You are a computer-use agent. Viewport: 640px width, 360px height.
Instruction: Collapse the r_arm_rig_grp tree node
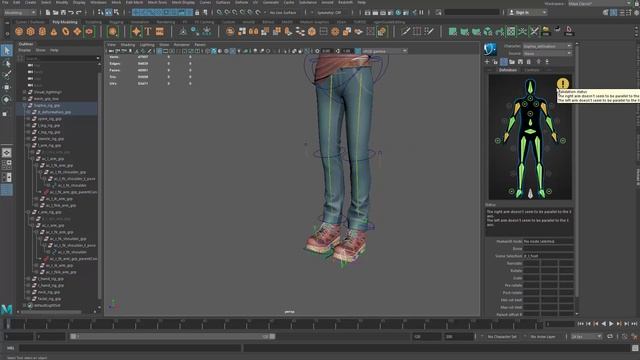28,212
